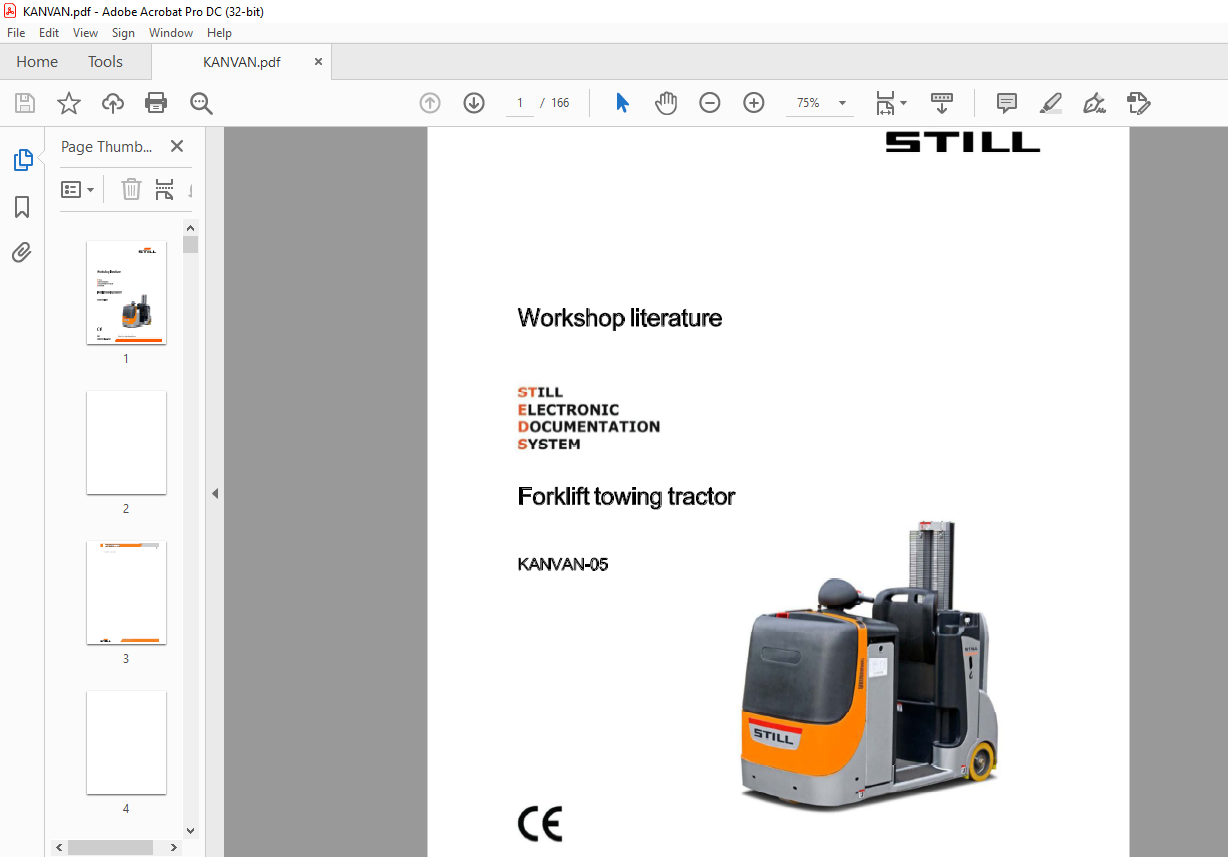
Task: Open the Bookmarks panel icon
Action: (22, 207)
